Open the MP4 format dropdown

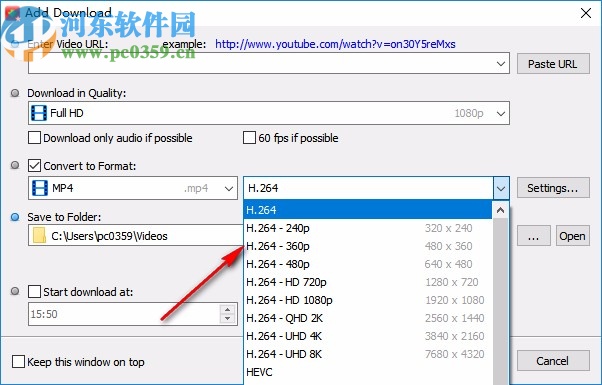(229, 188)
